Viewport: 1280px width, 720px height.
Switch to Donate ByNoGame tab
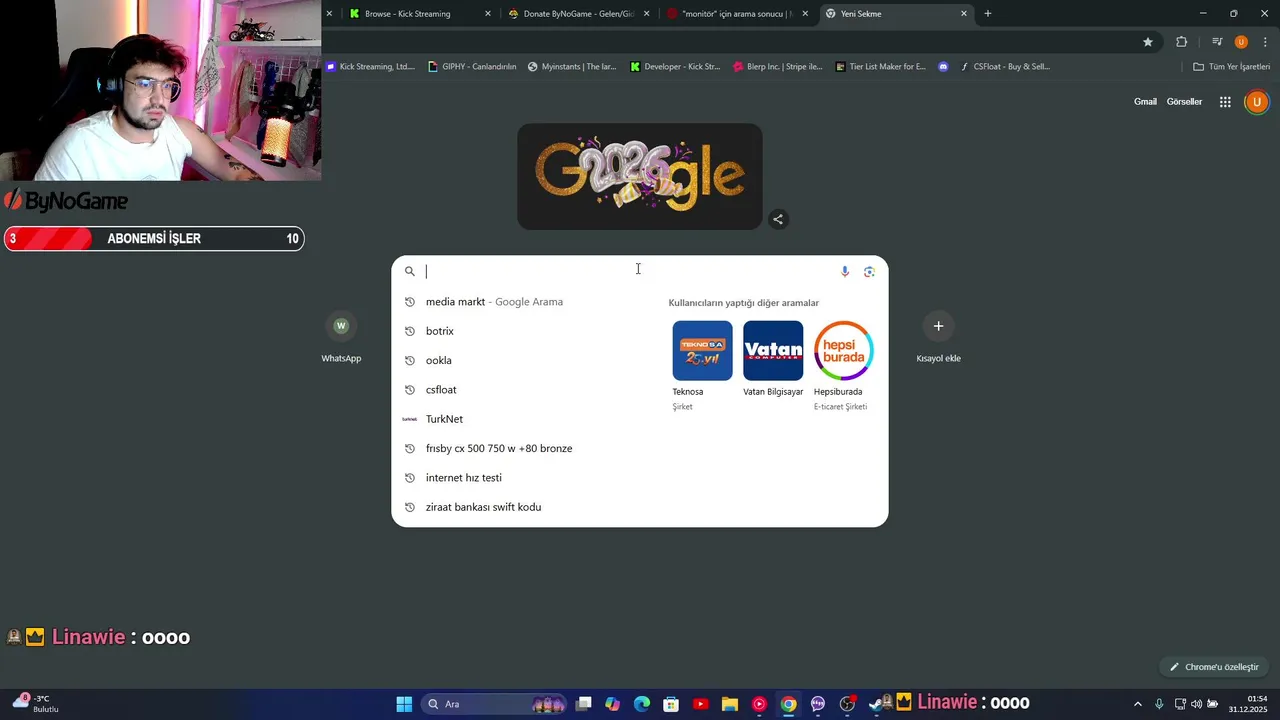pos(579,14)
